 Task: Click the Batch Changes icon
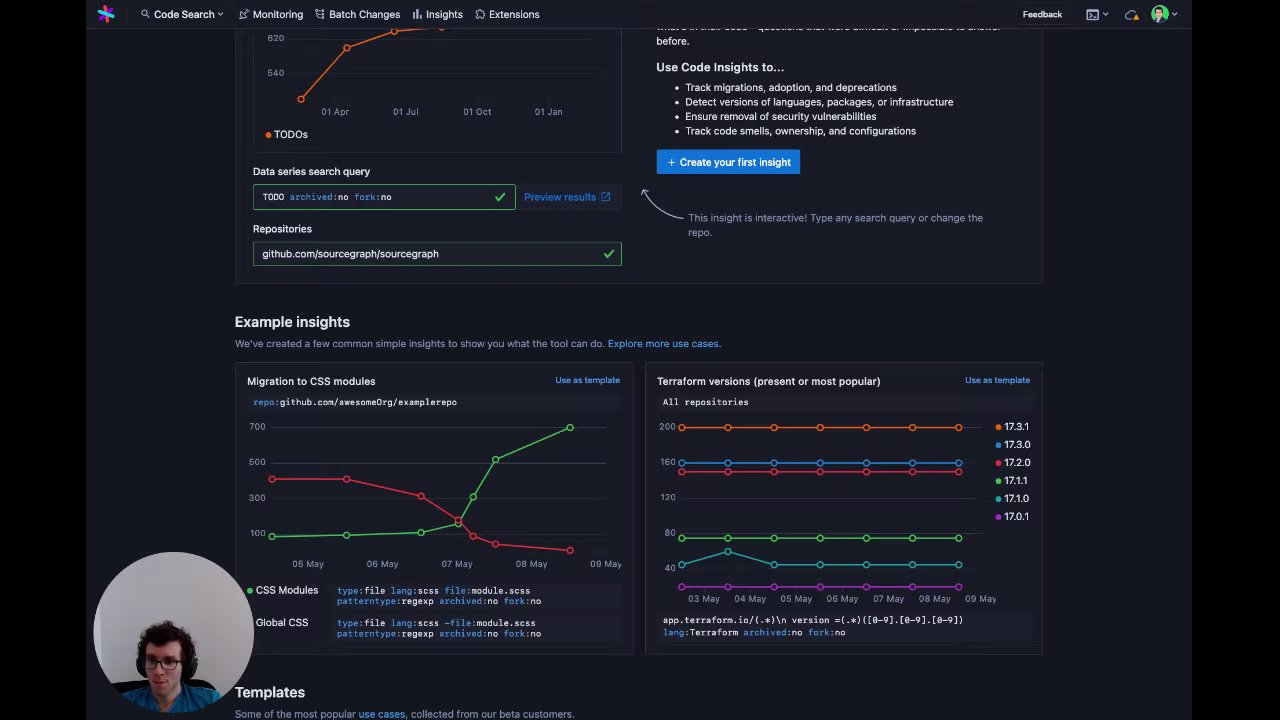coord(320,14)
